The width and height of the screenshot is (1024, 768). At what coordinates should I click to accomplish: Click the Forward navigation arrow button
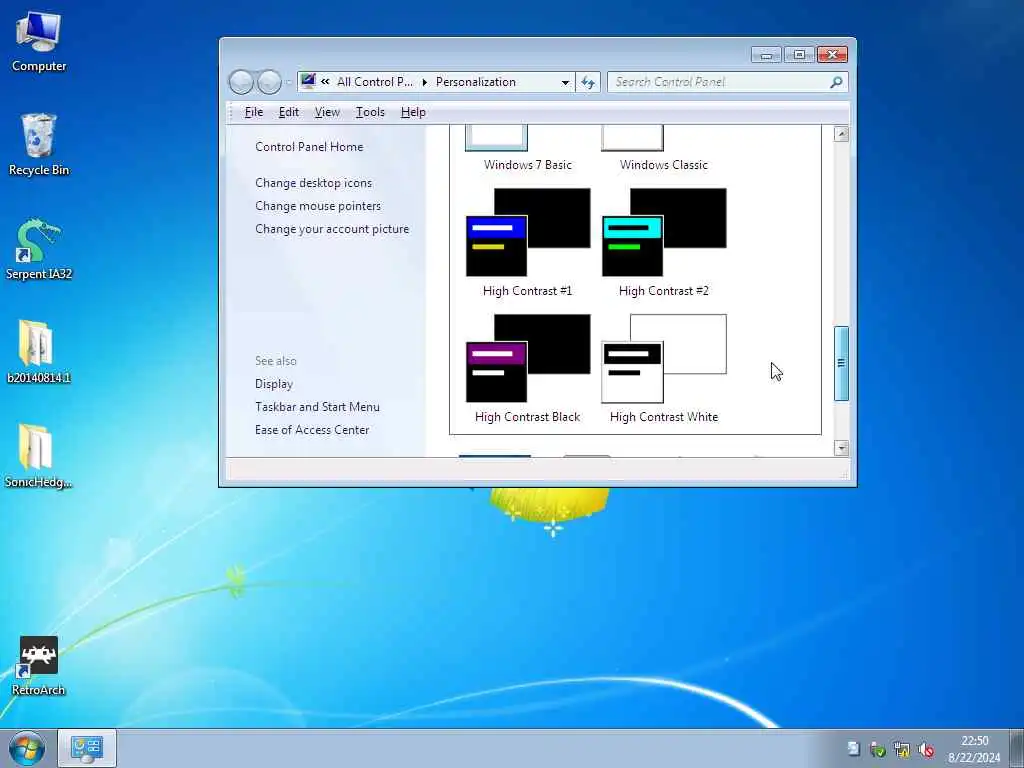pos(269,82)
